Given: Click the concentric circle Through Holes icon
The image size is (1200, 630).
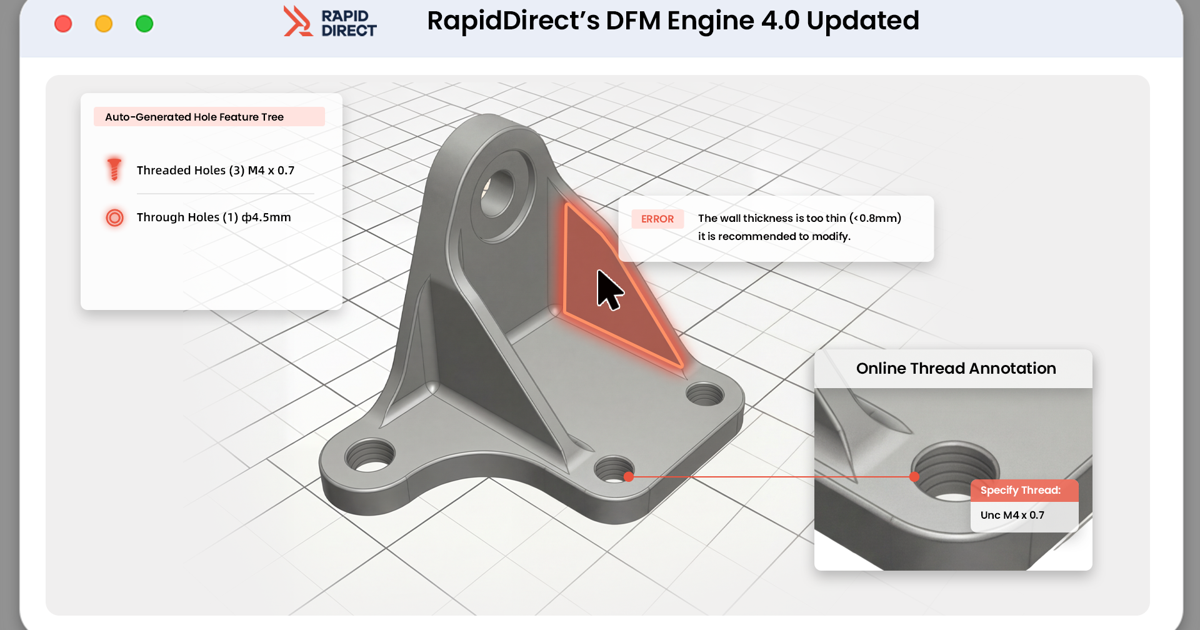Looking at the screenshot, I should tap(114, 217).
